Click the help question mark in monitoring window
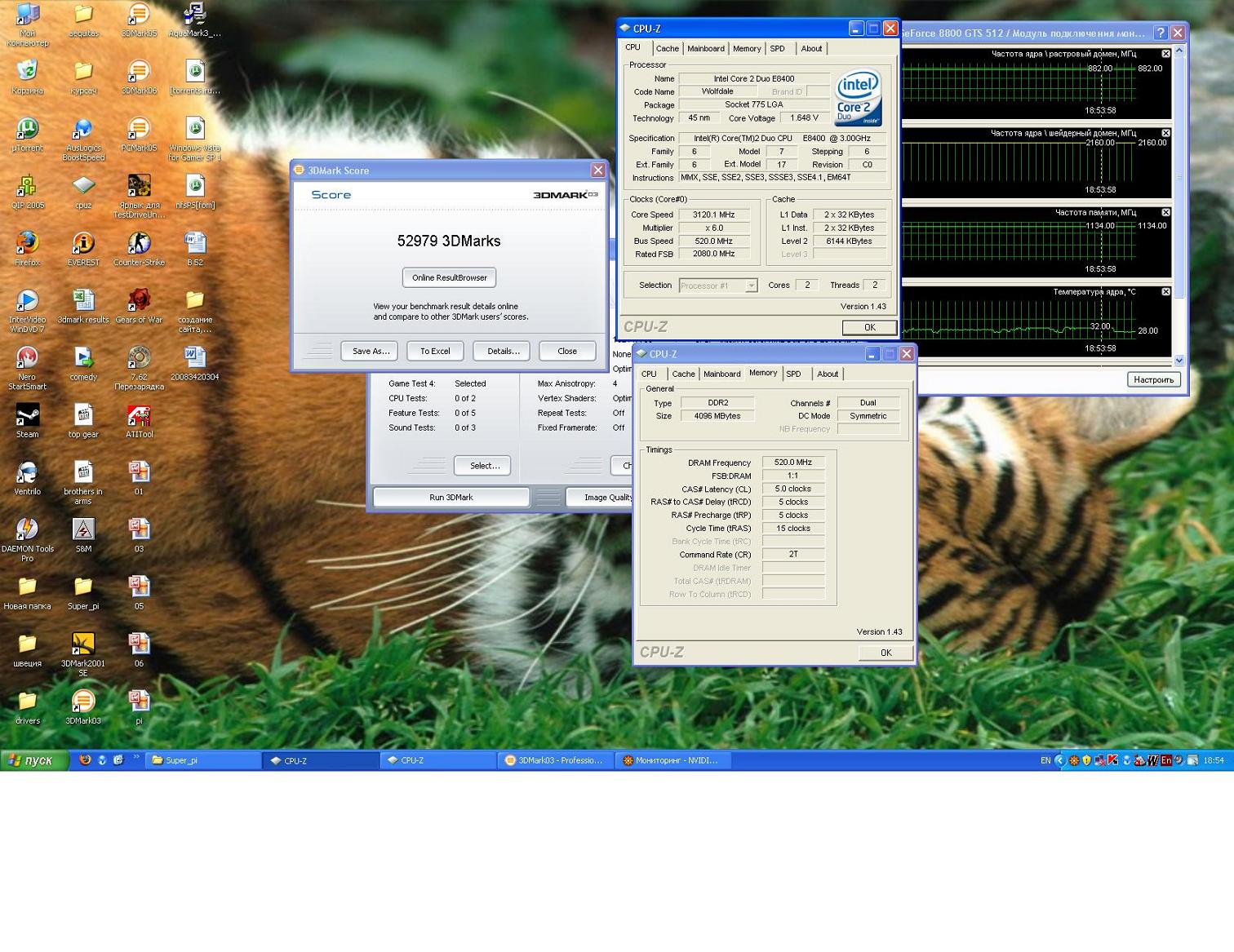Viewport: 1234px width, 952px height. point(1161,33)
